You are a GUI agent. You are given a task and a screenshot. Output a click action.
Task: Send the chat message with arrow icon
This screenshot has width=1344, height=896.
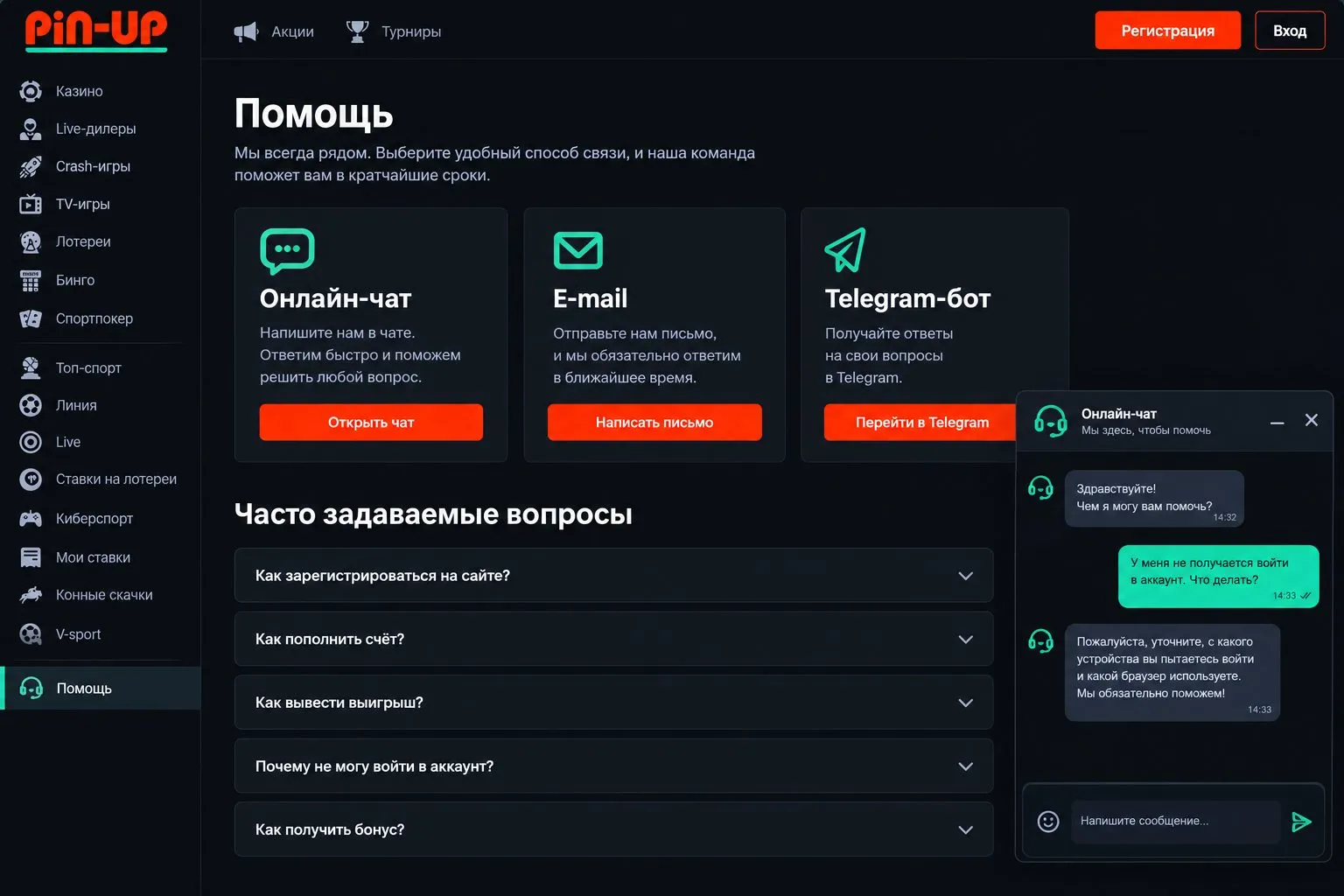1301,821
